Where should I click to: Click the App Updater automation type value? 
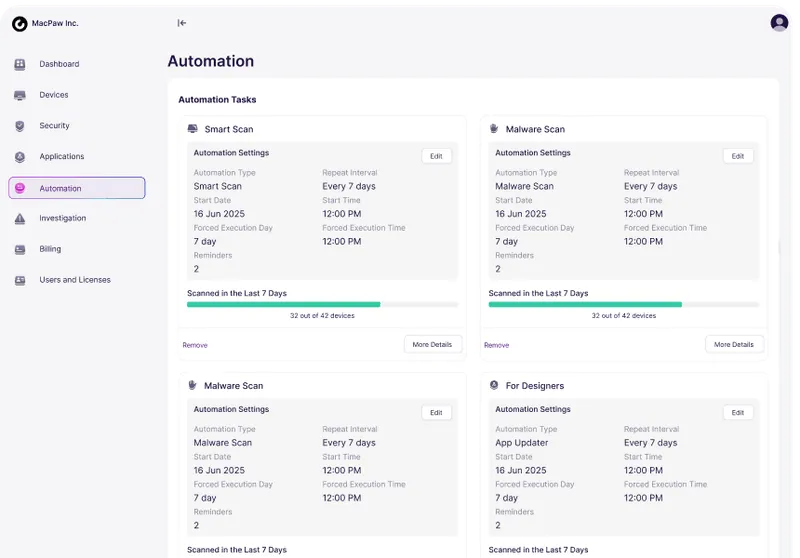click(521, 443)
